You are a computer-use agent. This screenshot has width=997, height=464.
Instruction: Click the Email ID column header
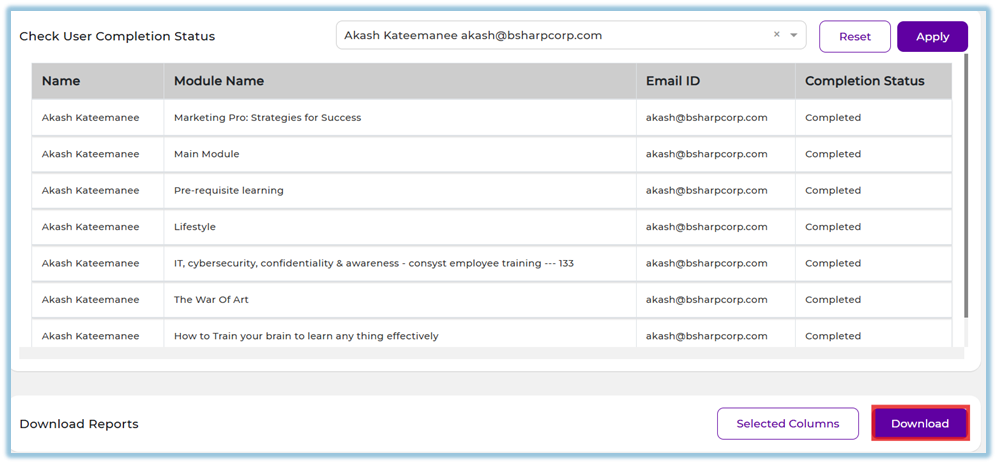click(x=673, y=81)
